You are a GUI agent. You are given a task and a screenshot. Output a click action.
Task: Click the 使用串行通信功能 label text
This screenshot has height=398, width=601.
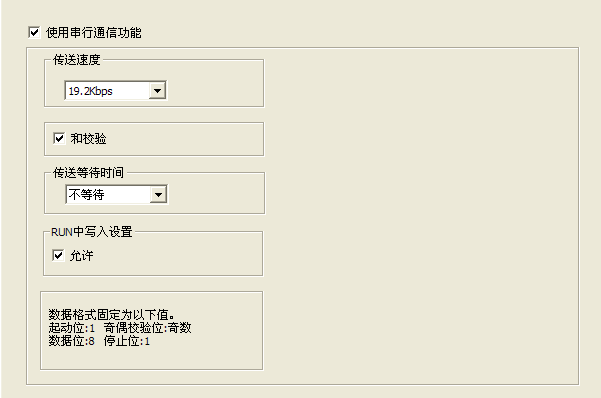point(94,33)
